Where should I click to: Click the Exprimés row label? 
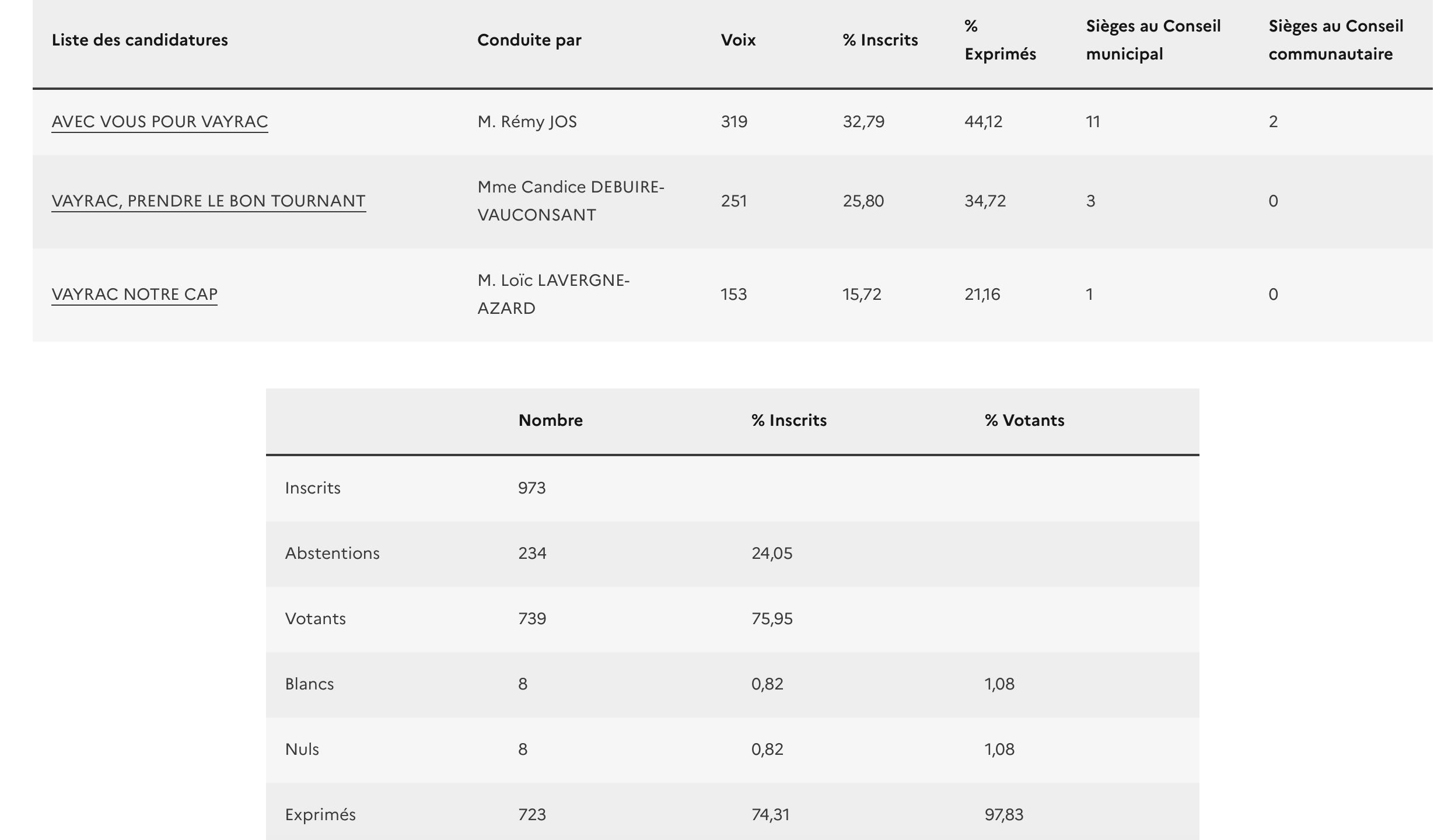coord(320,814)
